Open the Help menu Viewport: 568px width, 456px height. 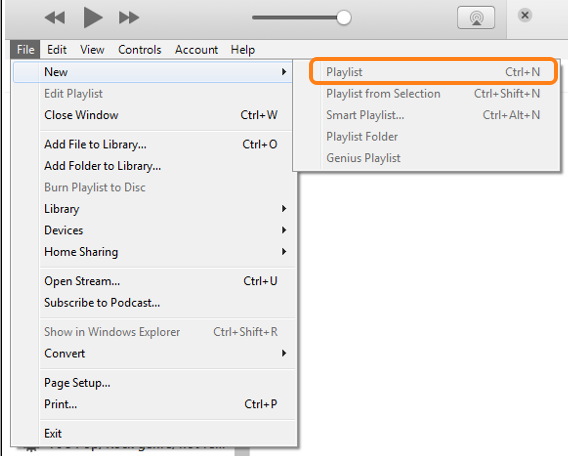pos(243,50)
